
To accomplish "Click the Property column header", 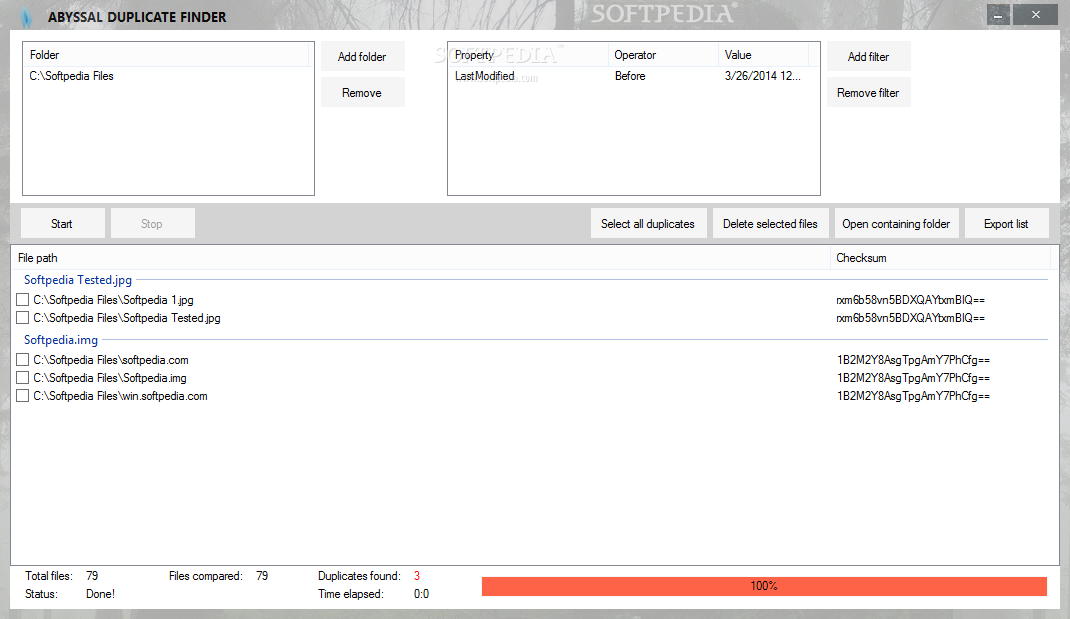I will point(528,55).
